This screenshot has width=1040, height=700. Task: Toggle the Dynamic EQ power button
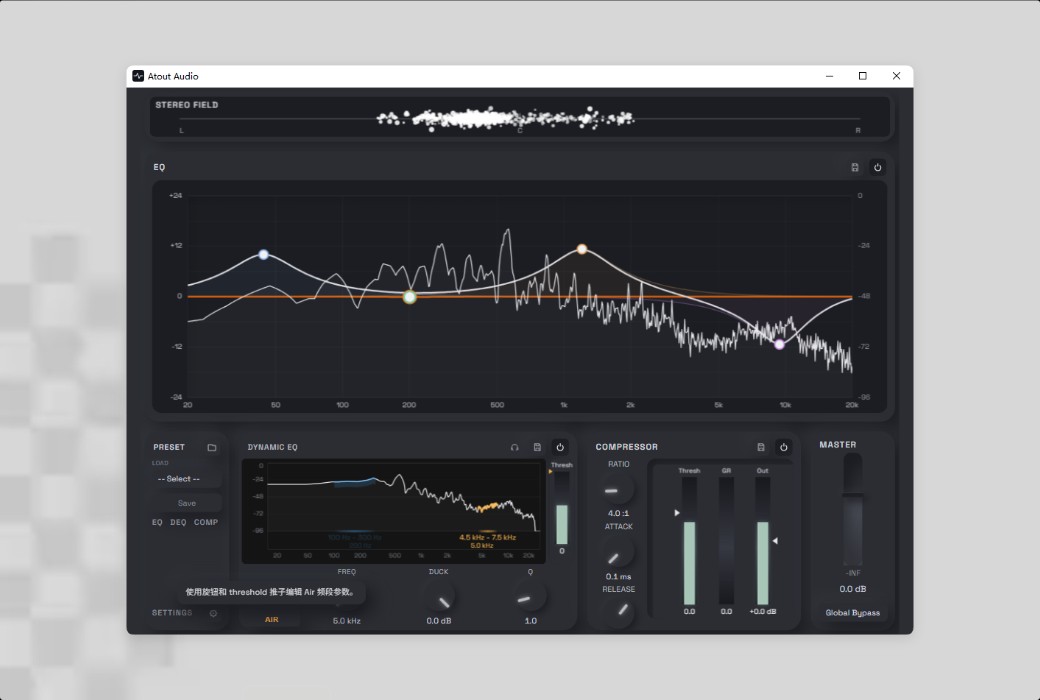pyautogui.click(x=560, y=447)
